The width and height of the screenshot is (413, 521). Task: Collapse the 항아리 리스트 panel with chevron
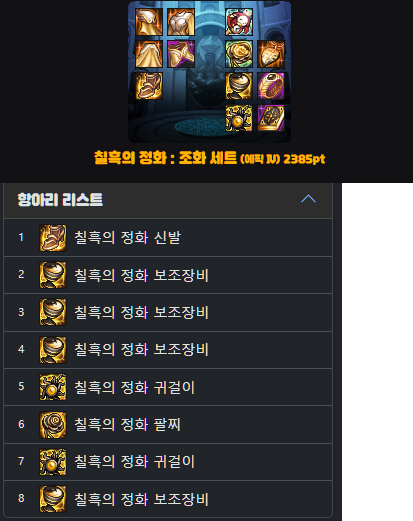(308, 199)
